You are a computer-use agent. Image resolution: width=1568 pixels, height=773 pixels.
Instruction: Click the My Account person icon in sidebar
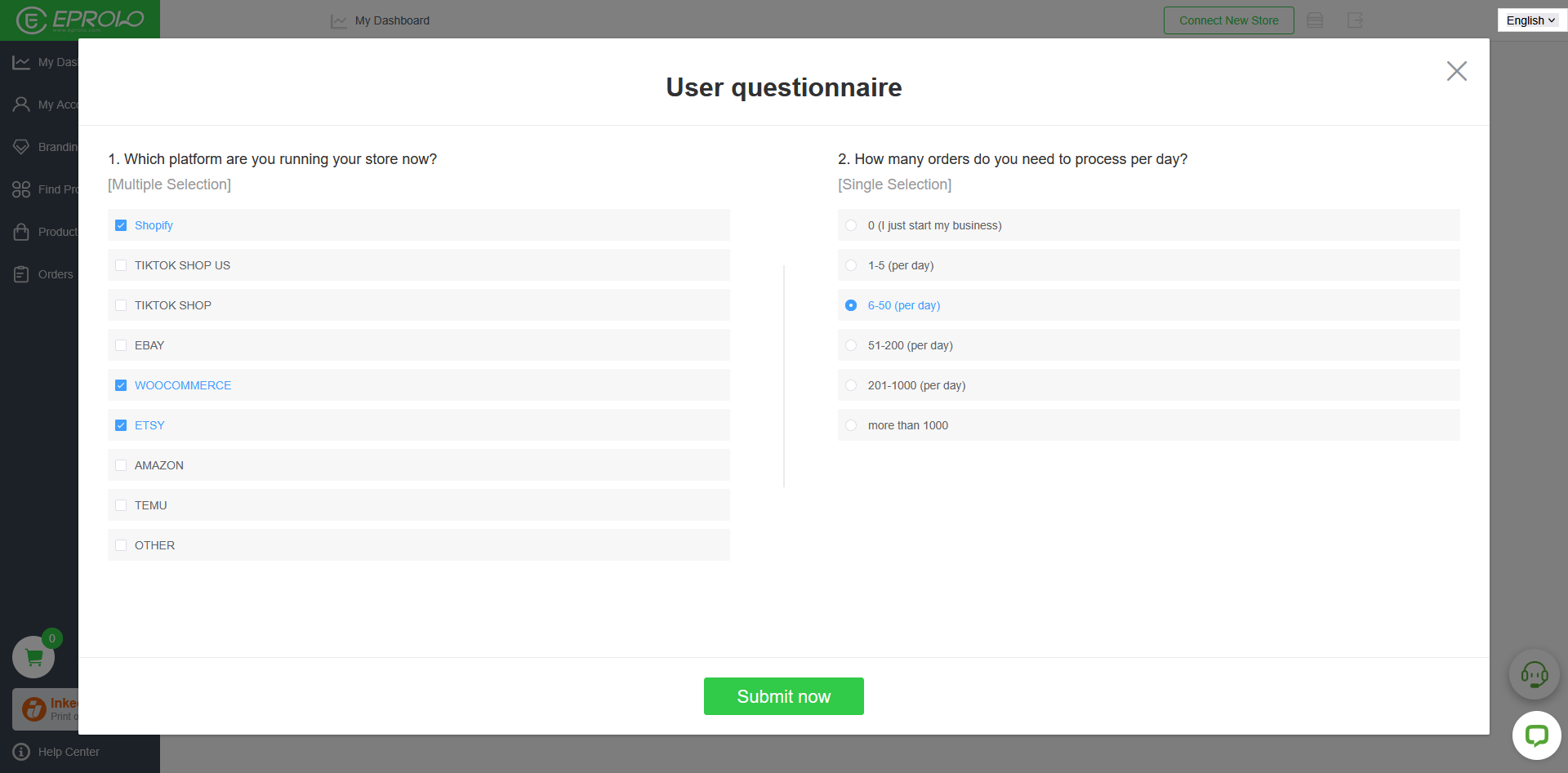pos(21,104)
